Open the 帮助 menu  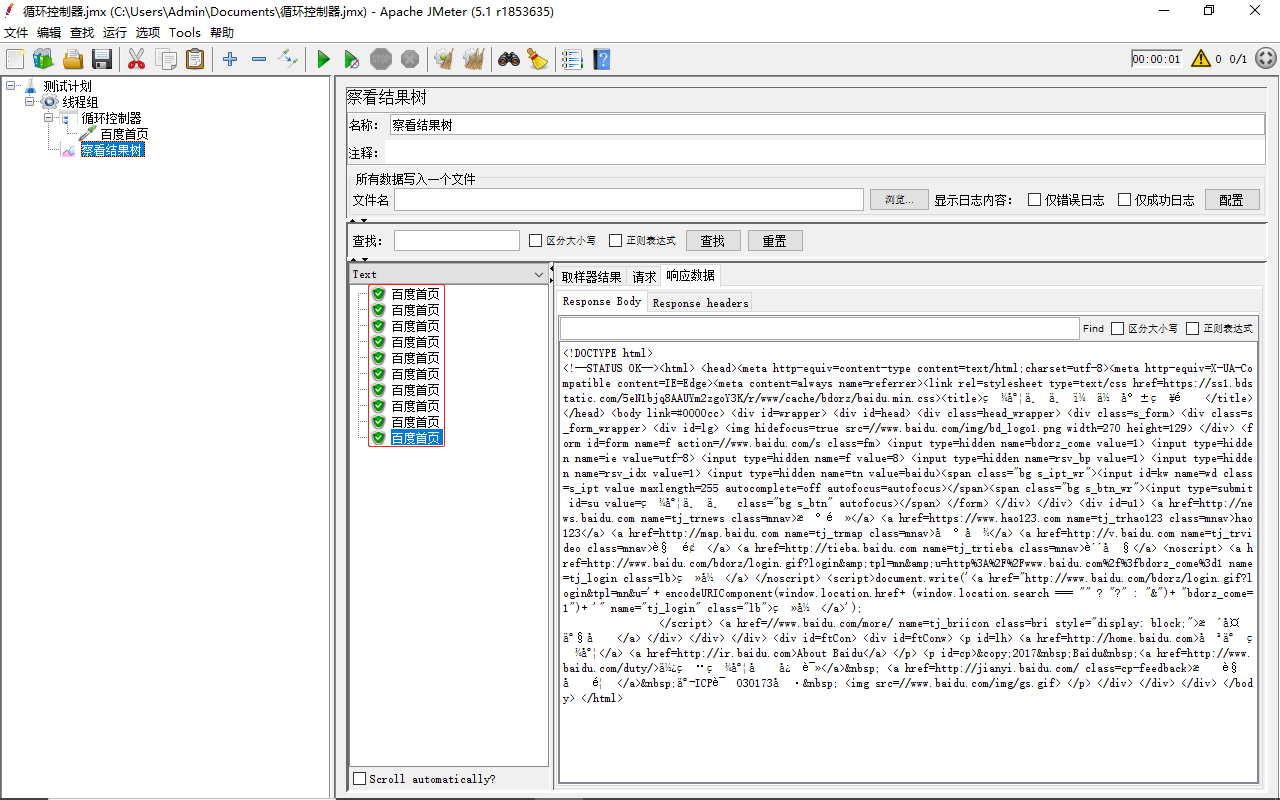pyautogui.click(x=222, y=32)
